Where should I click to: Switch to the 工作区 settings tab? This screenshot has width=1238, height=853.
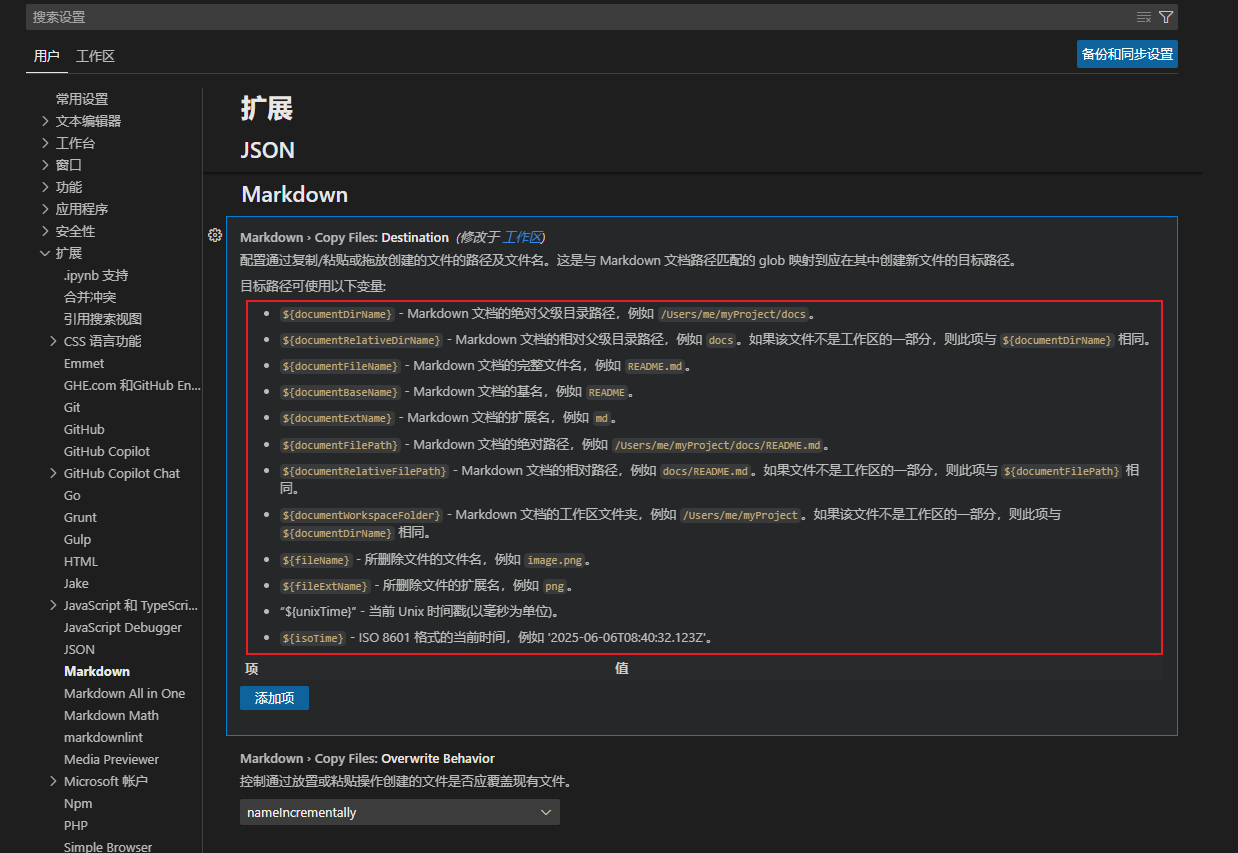coord(94,56)
